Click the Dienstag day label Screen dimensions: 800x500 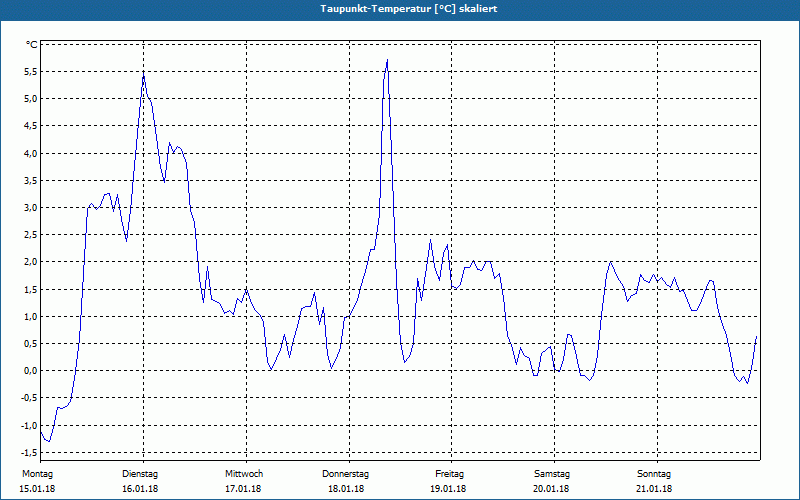pyautogui.click(x=140, y=474)
